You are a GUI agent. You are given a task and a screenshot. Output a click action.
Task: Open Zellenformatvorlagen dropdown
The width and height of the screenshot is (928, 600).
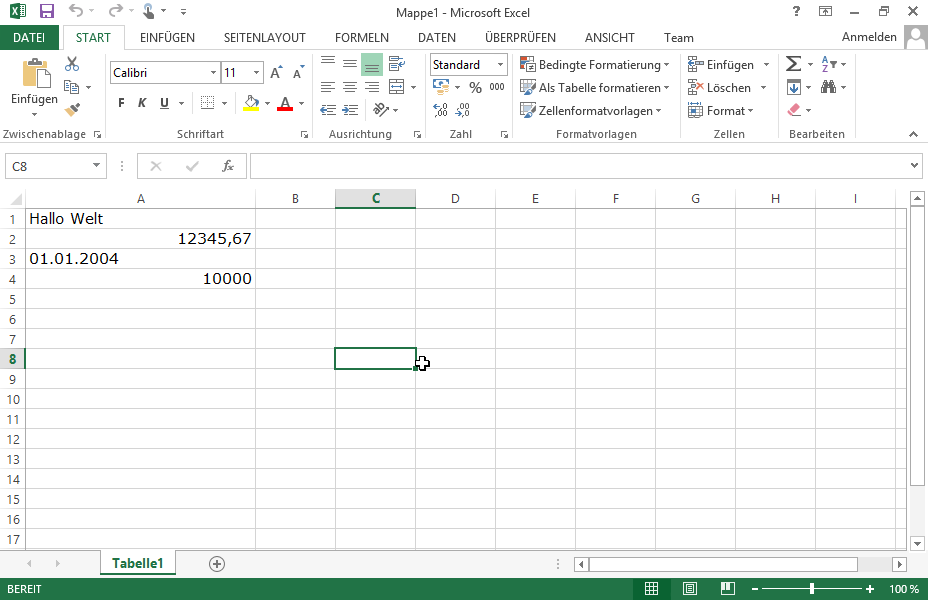point(590,111)
